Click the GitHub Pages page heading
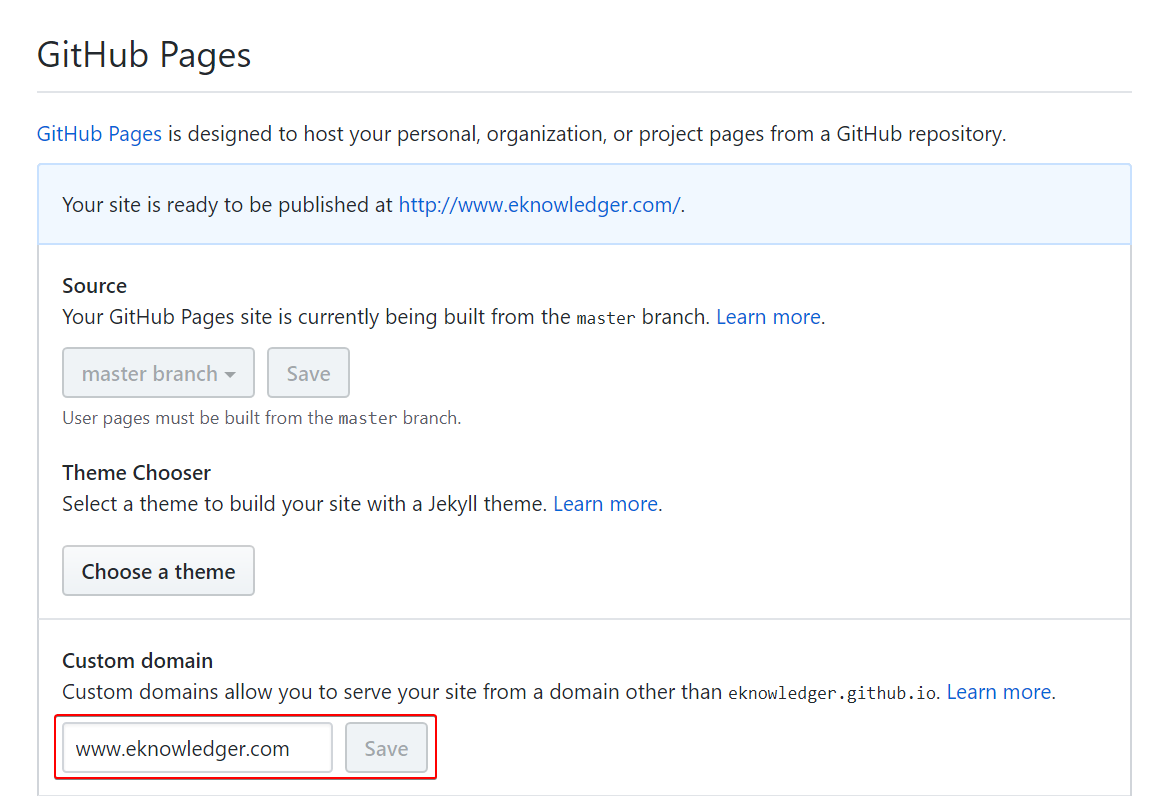This screenshot has width=1154, height=796. [x=144, y=55]
